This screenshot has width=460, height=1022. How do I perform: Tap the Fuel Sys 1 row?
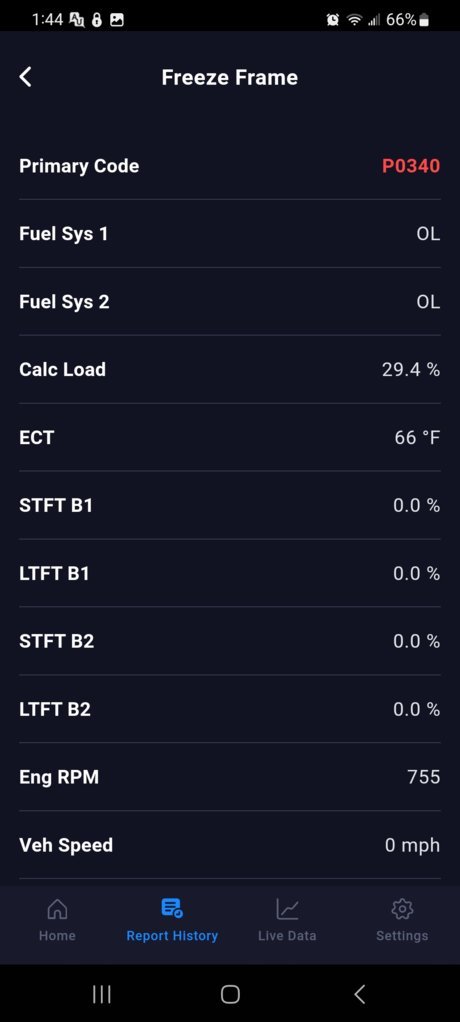230,234
